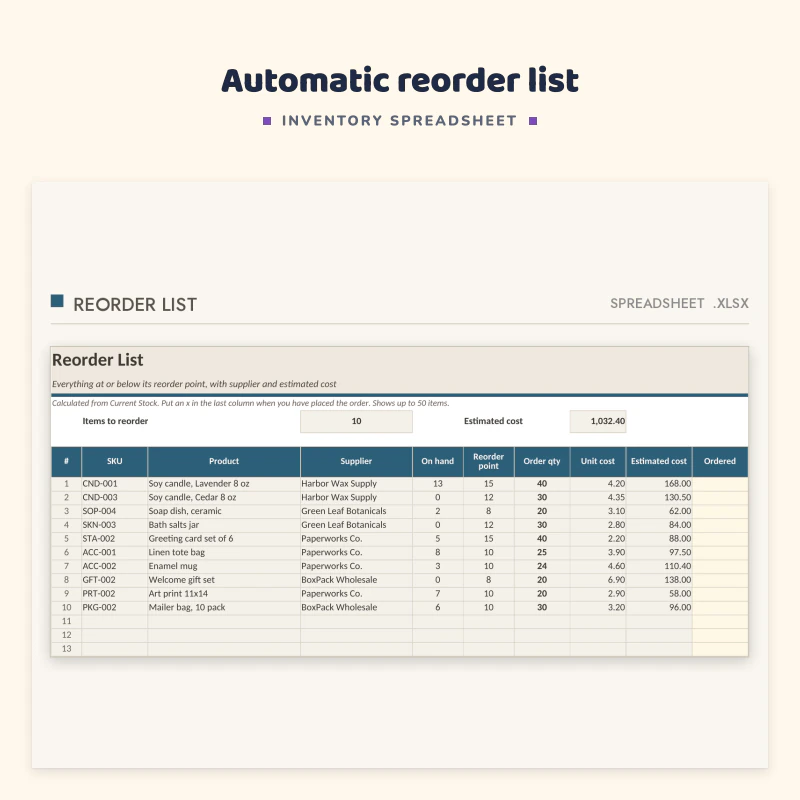Click Ordered cell in the CND-001 row
Image resolution: width=800 pixels, height=800 pixels.
tap(720, 484)
